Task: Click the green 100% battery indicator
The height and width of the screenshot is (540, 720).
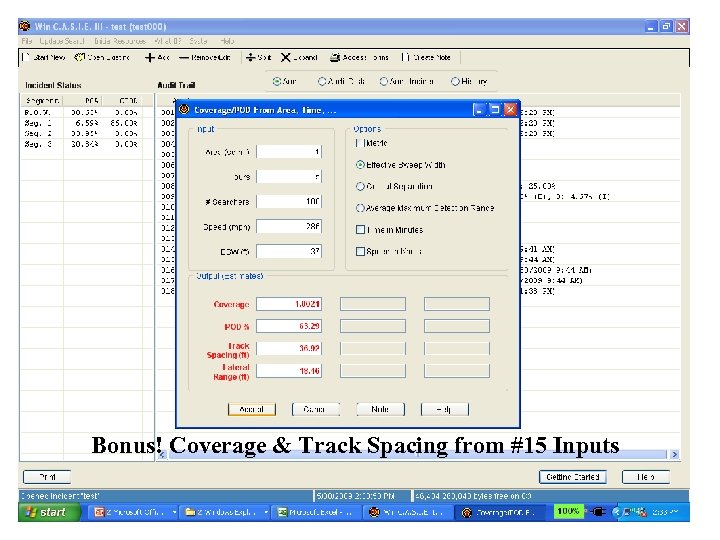Action: 568,511
